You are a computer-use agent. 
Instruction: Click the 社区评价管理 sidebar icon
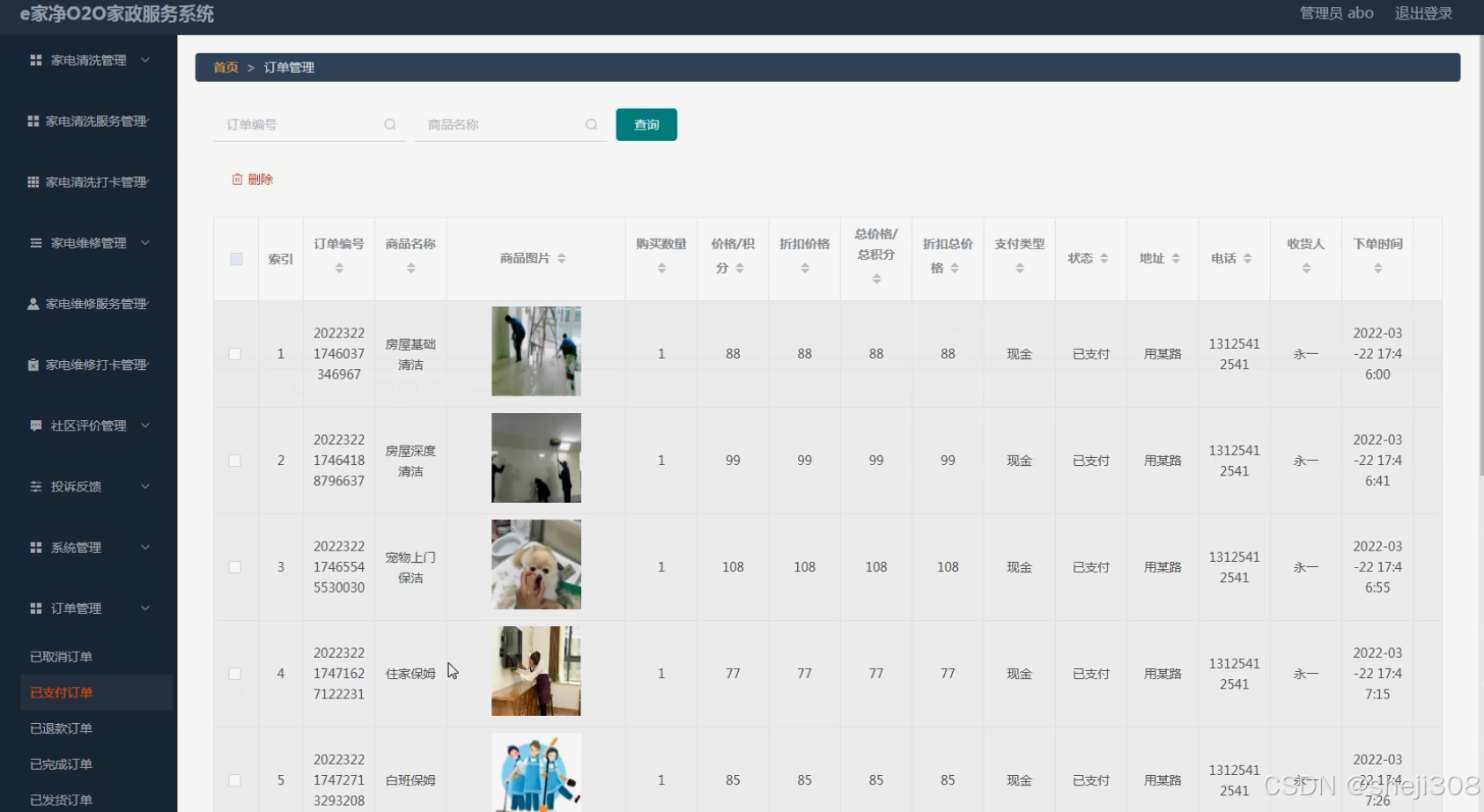click(x=35, y=425)
